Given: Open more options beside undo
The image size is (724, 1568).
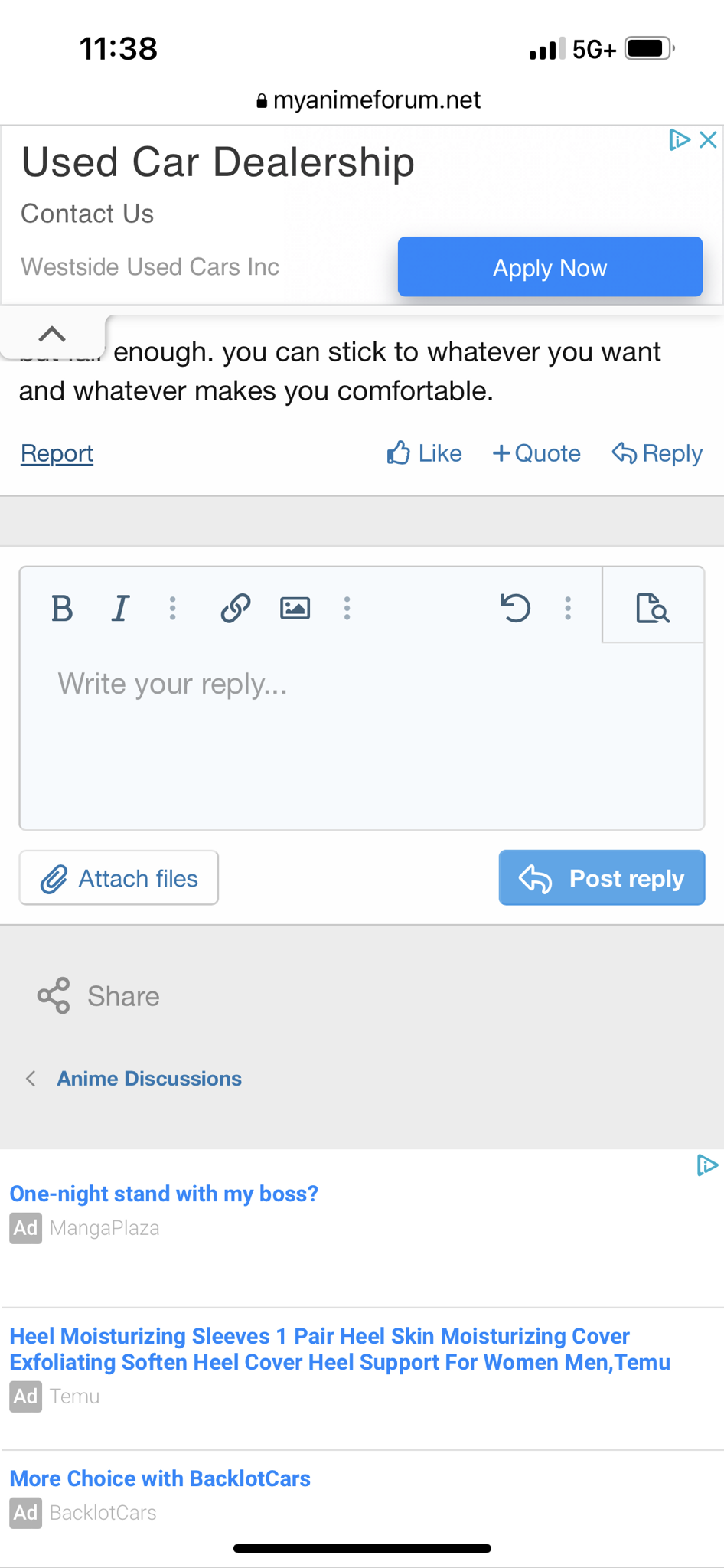Looking at the screenshot, I should [x=568, y=609].
